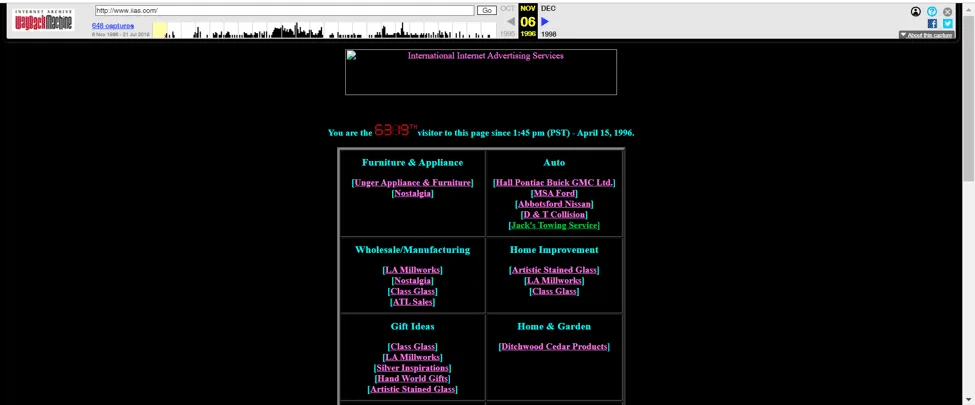Open the Wayback help question icon
This screenshot has height=405, width=975.
tap(931, 11)
